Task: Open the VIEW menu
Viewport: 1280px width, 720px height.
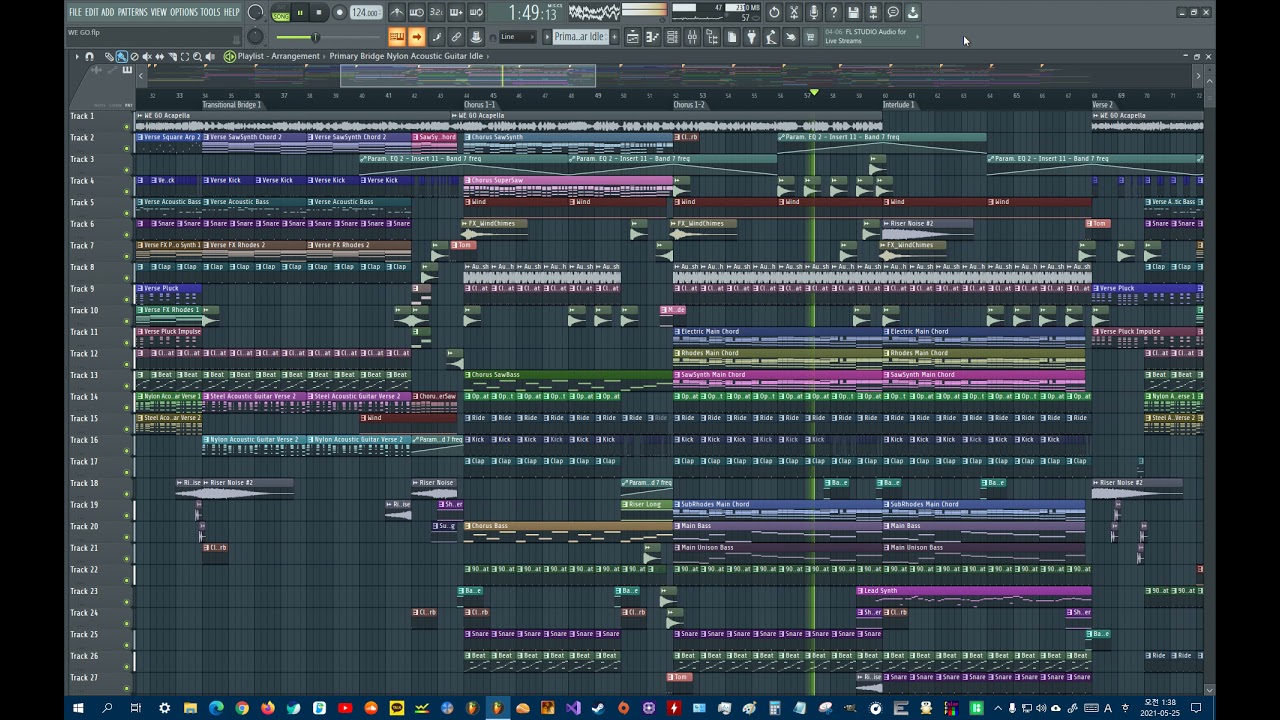Action: [x=159, y=12]
